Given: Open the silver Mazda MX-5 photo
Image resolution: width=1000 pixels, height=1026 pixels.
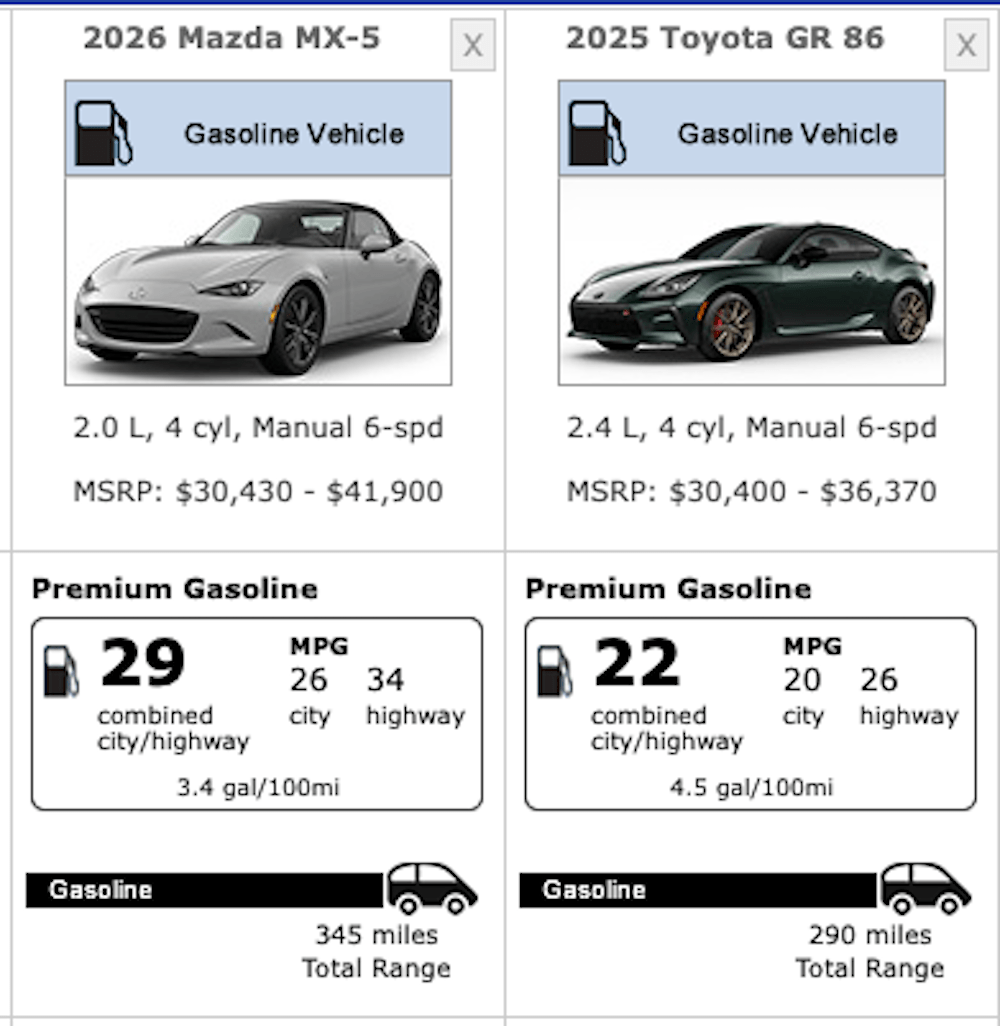Looking at the screenshot, I should (258, 281).
